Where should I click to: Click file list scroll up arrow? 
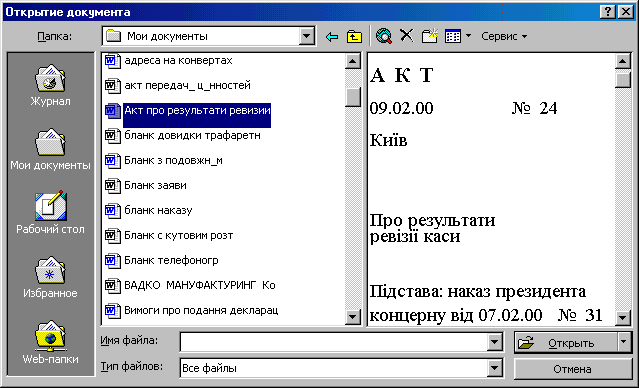pos(353,61)
